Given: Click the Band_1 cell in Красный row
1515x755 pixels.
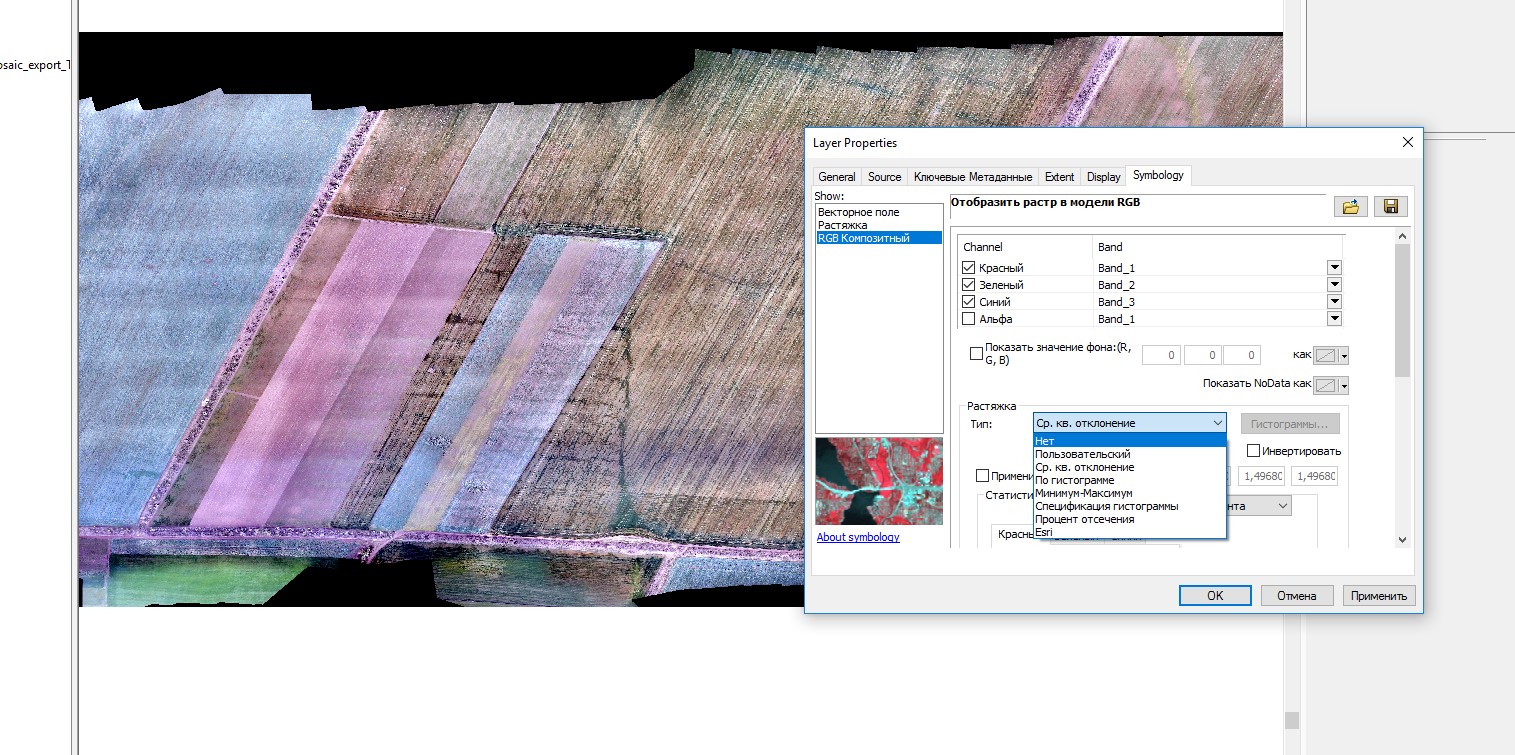Looking at the screenshot, I should pos(1209,268).
